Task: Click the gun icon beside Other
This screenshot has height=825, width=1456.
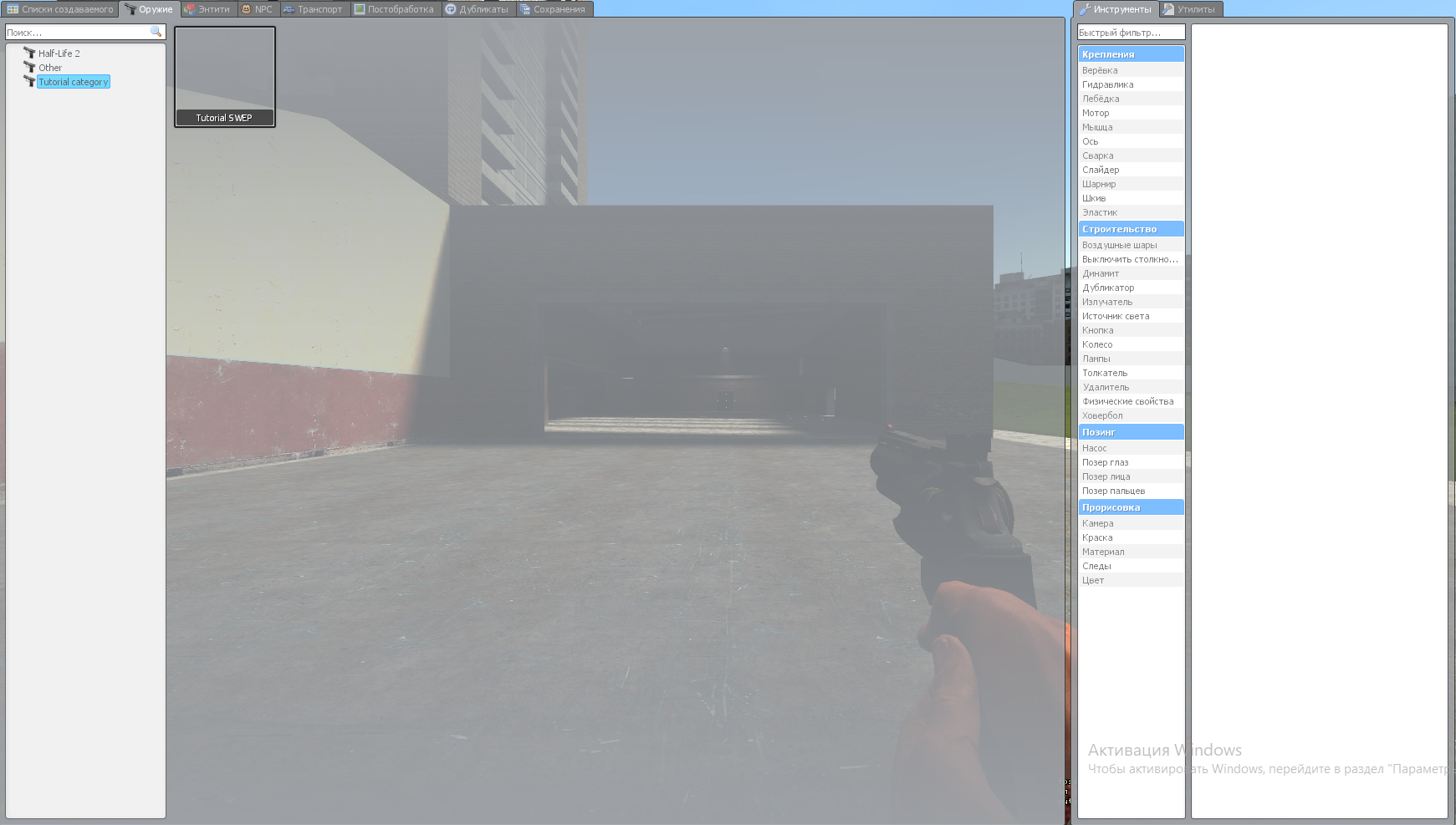Action: [x=29, y=67]
